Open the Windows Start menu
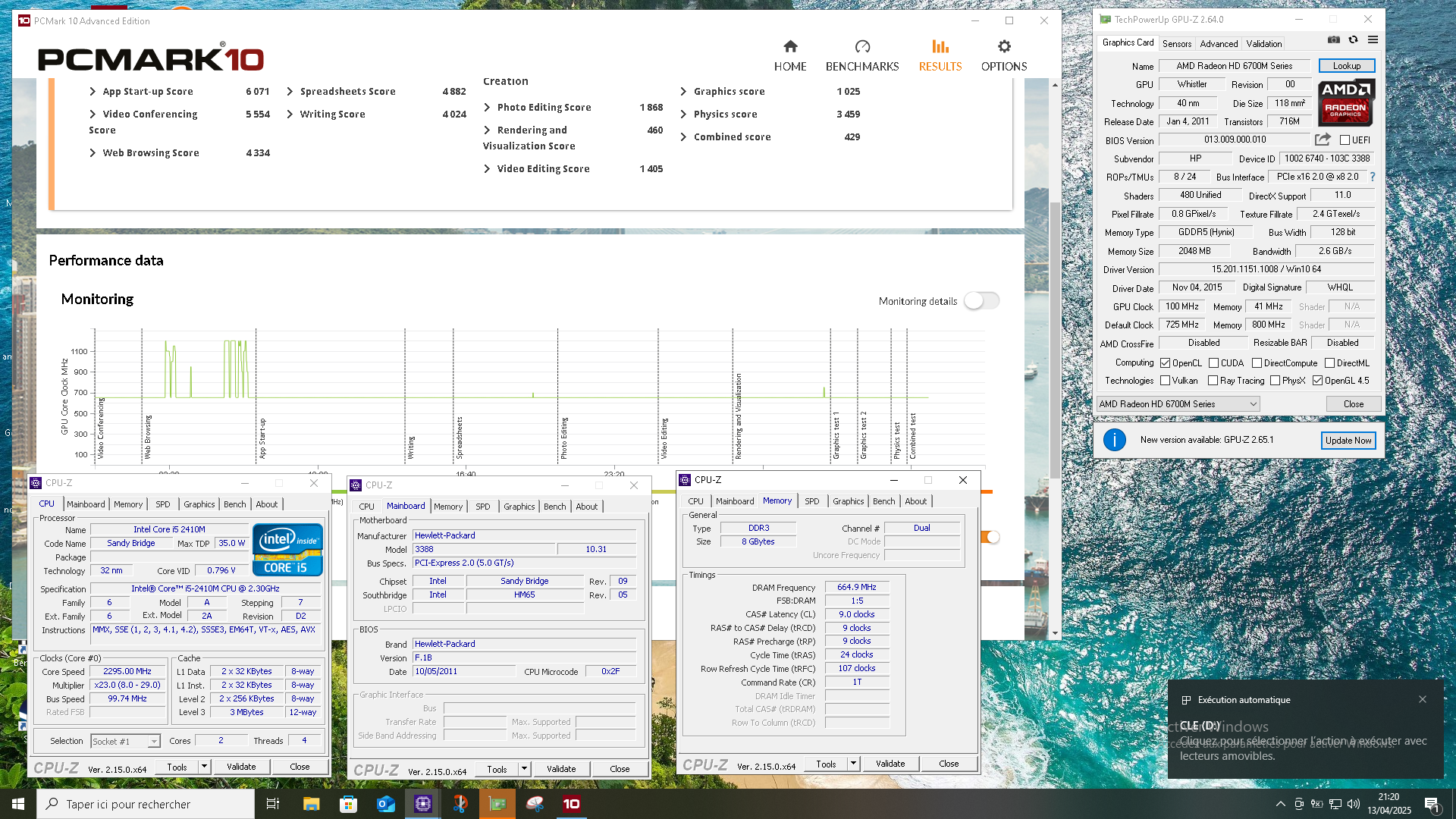This screenshot has width=1456, height=819. [18, 804]
